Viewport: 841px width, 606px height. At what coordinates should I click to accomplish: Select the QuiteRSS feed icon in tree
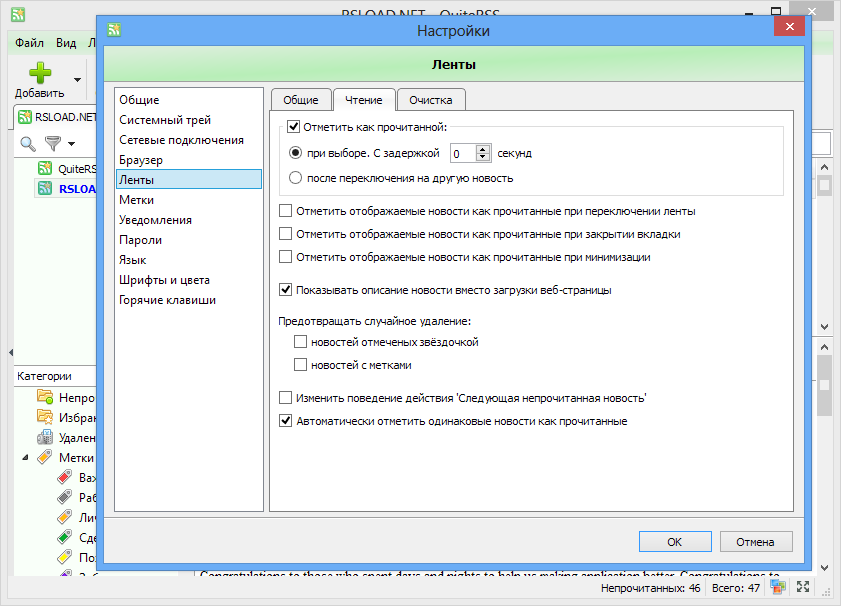[45, 168]
